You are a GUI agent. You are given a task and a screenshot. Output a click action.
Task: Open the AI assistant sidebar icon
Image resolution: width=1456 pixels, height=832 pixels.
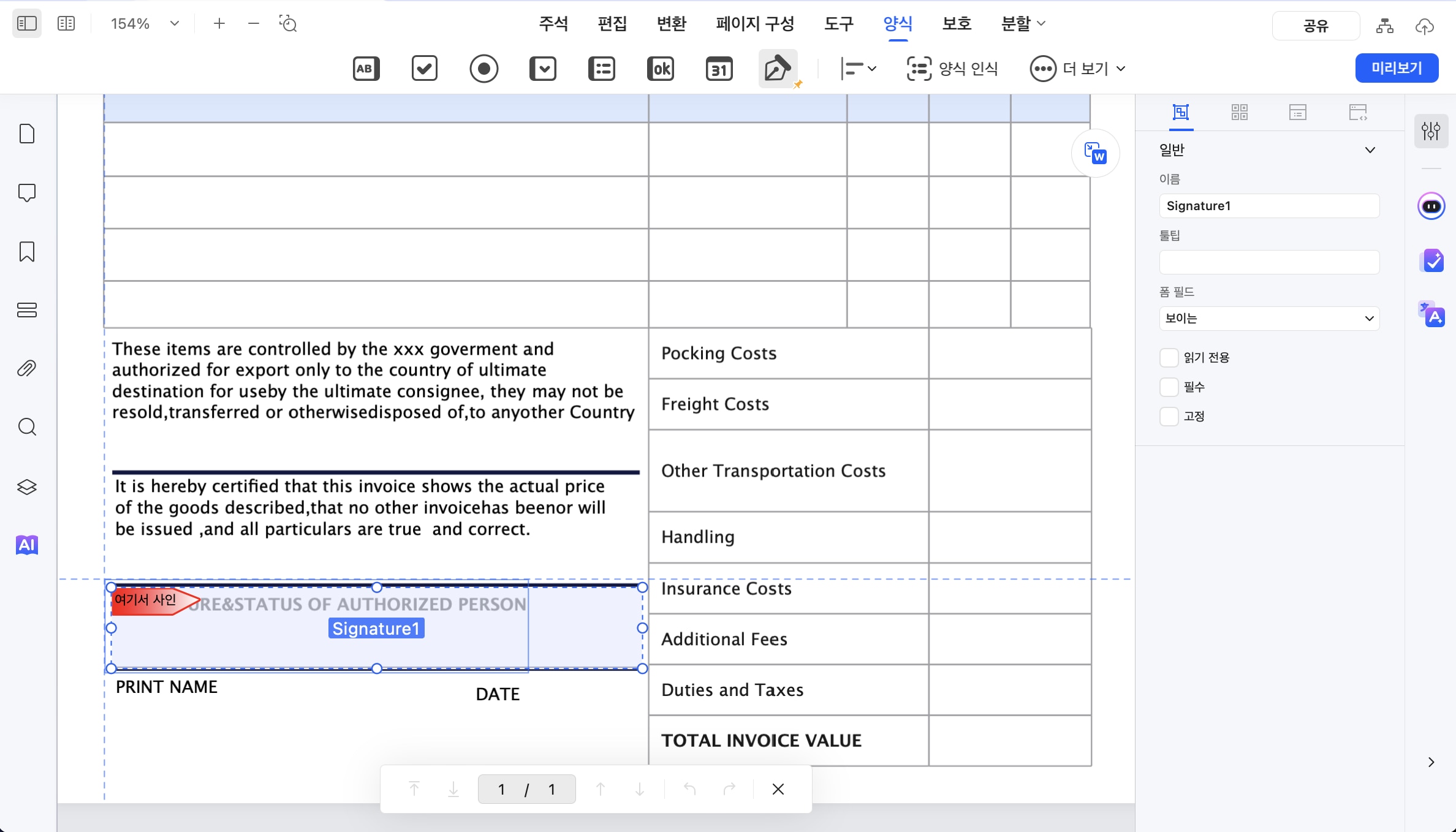coord(27,545)
